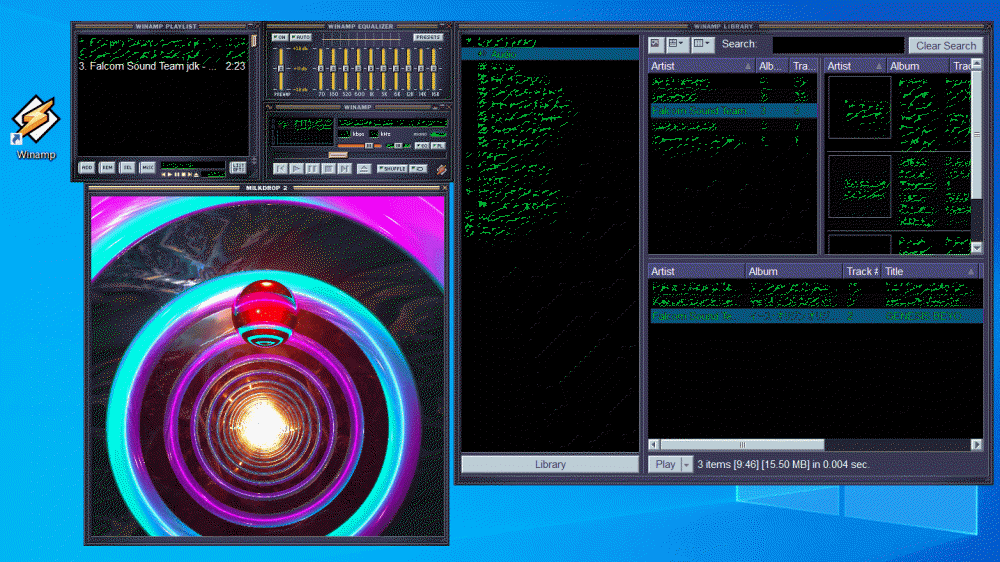Click the Track # column header

coord(860,271)
